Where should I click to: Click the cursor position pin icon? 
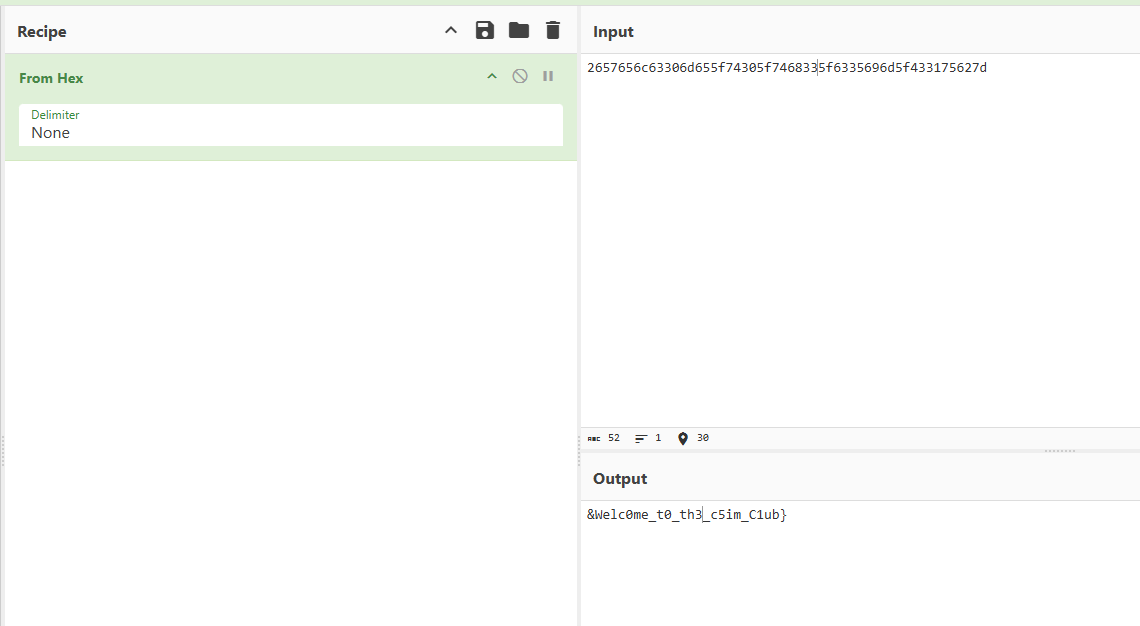coord(683,439)
